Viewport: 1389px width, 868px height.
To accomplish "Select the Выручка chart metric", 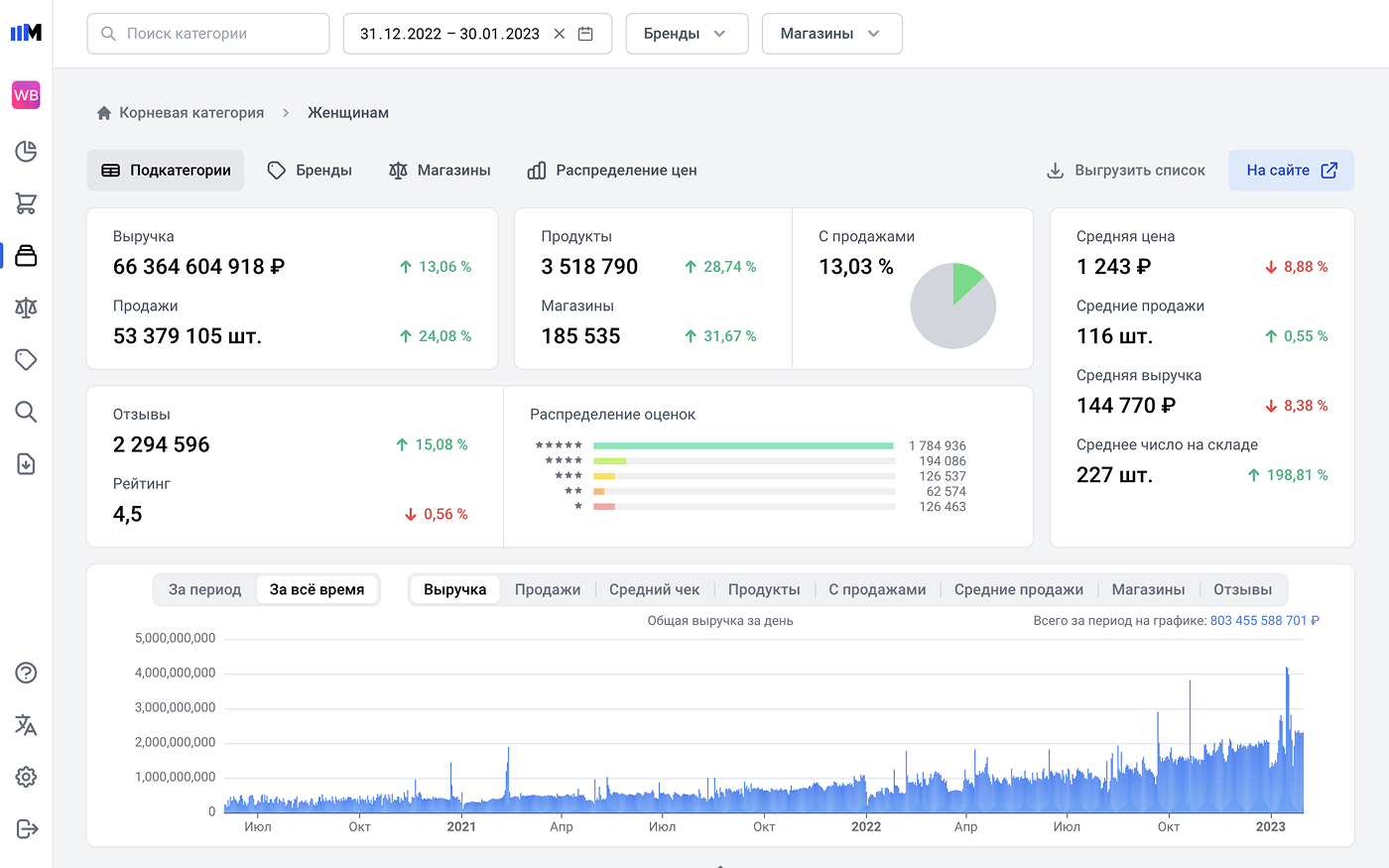I will [x=455, y=589].
